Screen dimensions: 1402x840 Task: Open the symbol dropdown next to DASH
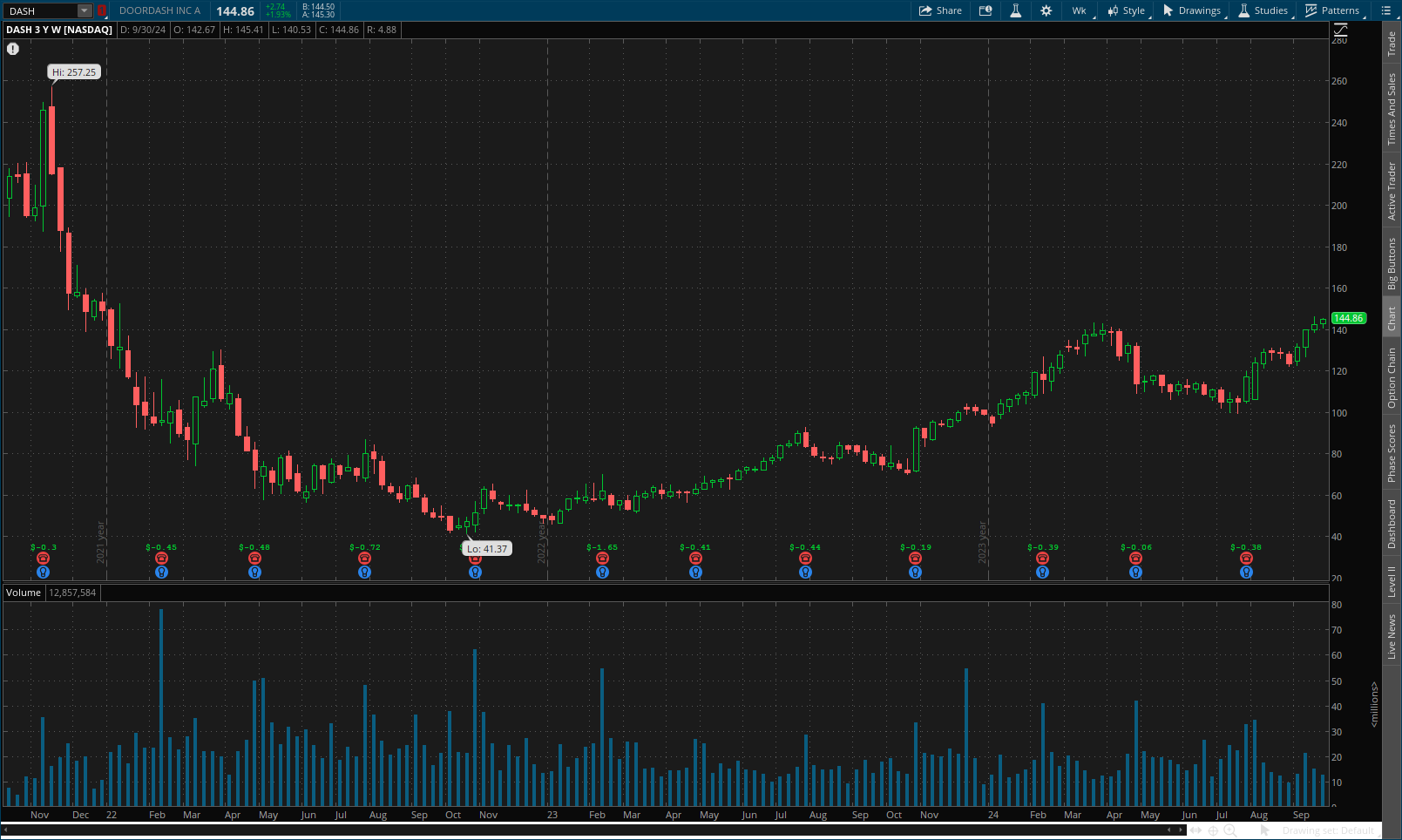pos(83,10)
